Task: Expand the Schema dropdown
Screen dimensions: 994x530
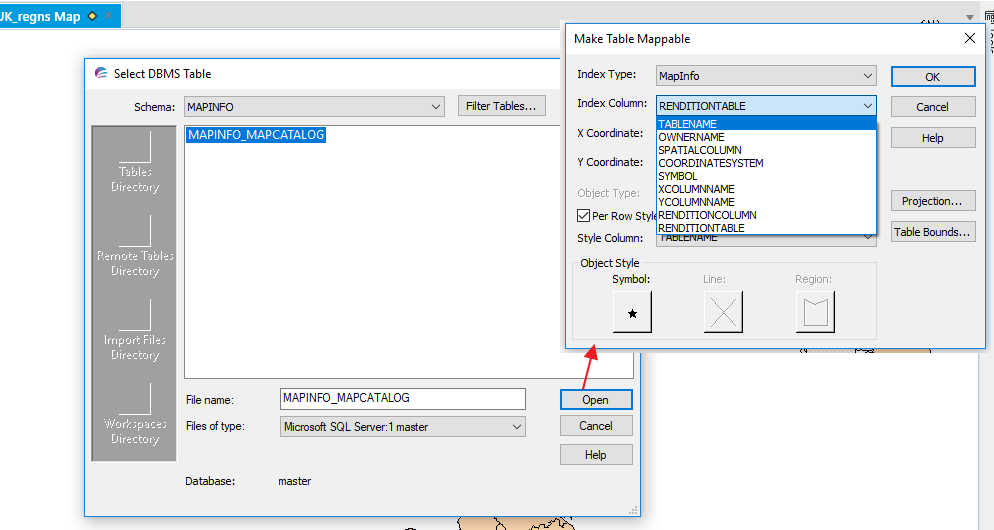Action: (x=435, y=107)
